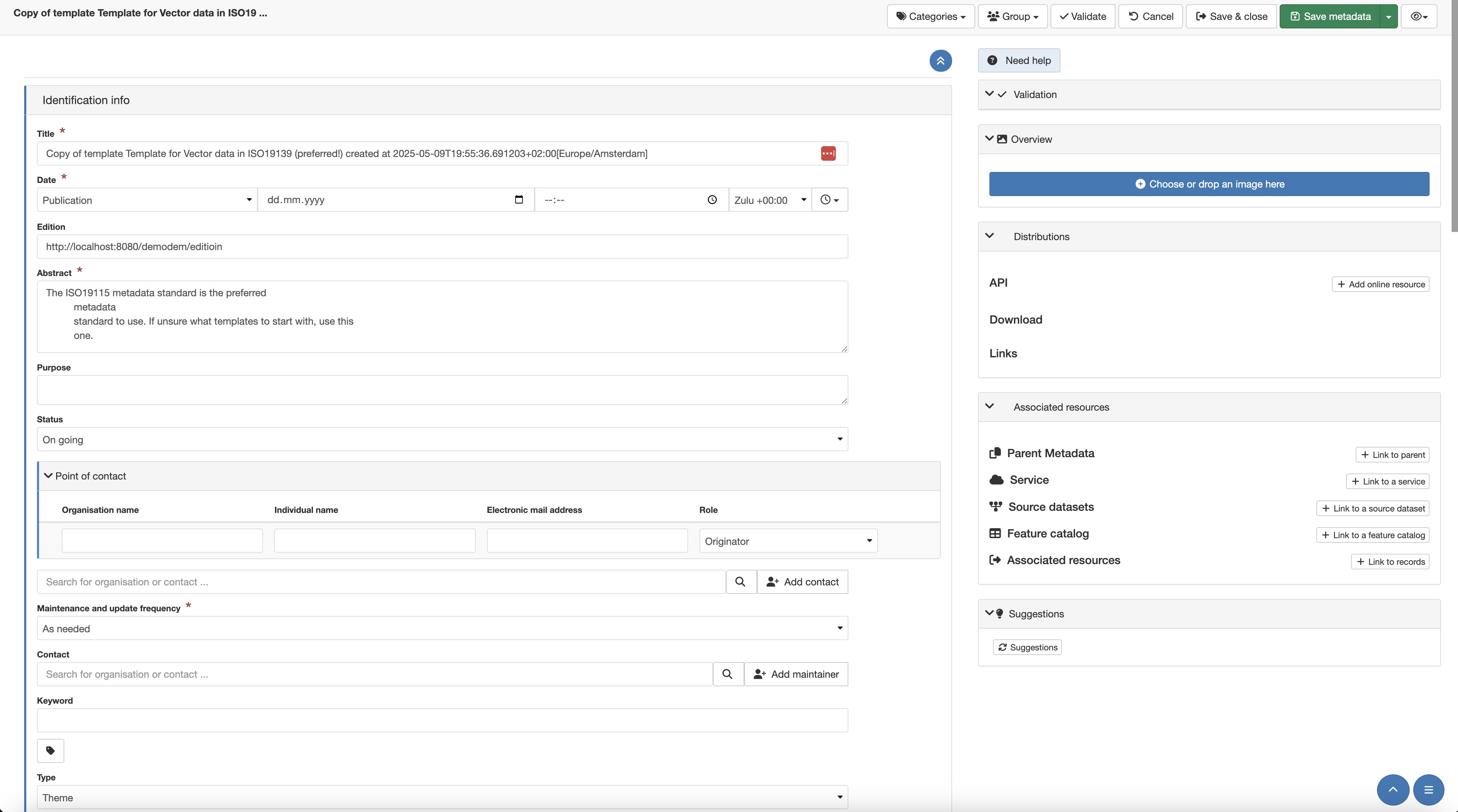Click point of contact search field
Image resolution: width=1458 pixels, height=812 pixels.
click(x=381, y=582)
